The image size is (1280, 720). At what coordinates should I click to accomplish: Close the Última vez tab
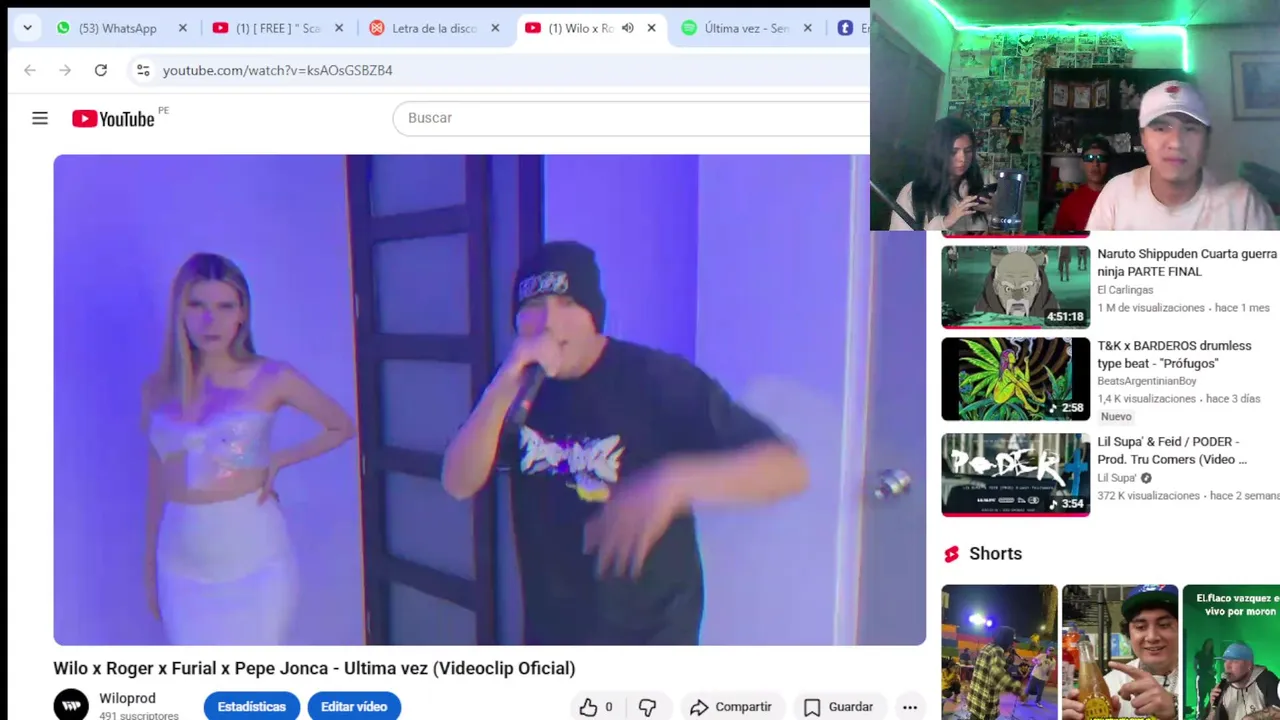[x=807, y=28]
